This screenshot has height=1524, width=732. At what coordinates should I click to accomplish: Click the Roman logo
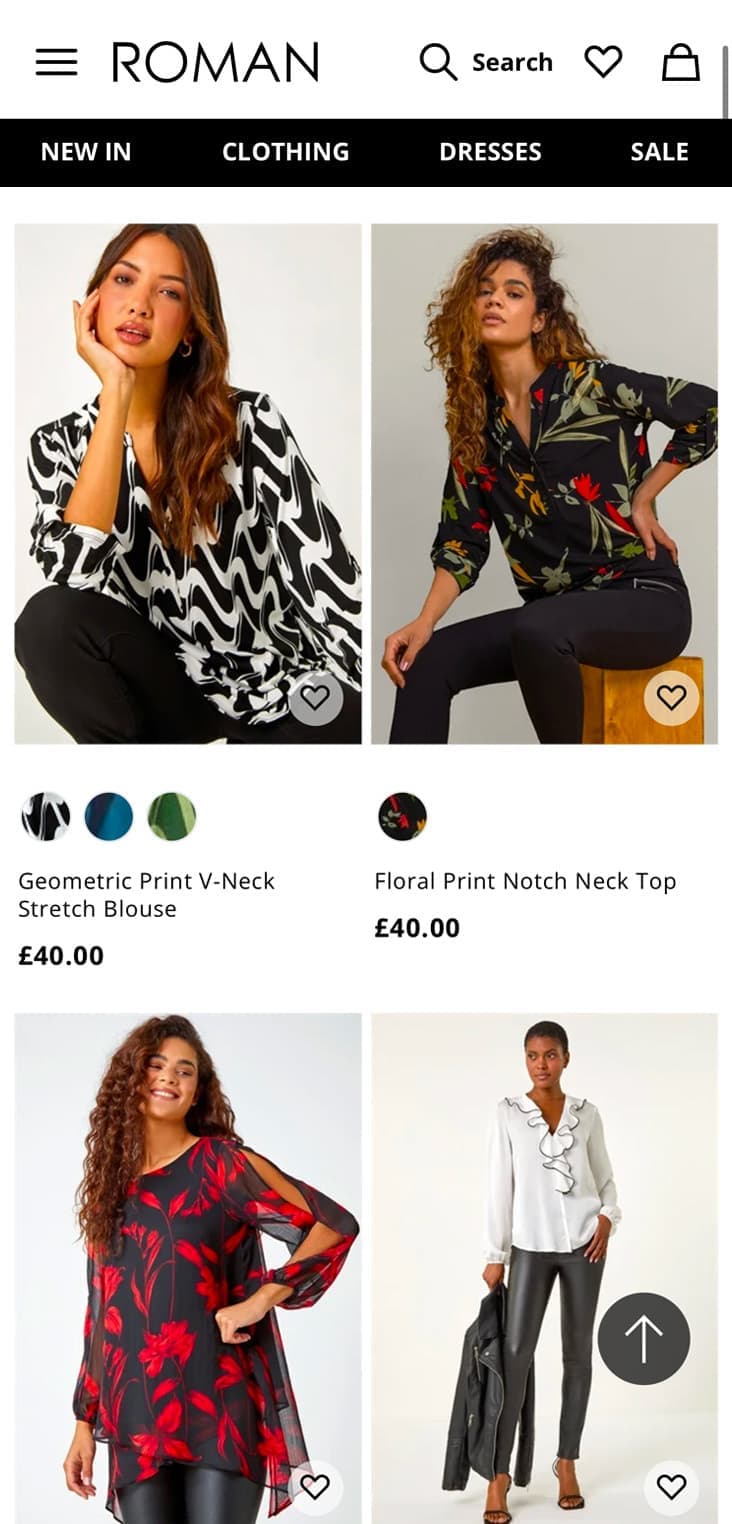coord(215,62)
